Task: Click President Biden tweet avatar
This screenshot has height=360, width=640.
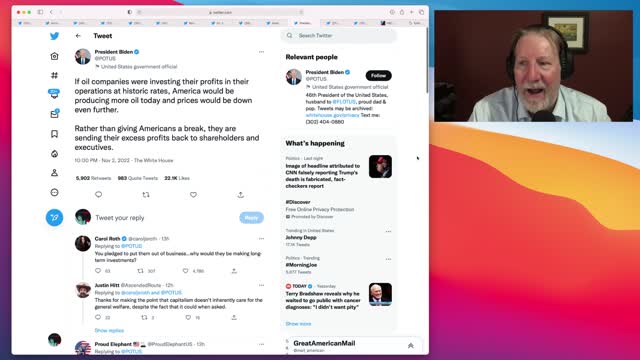Action: pyautogui.click(x=83, y=57)
